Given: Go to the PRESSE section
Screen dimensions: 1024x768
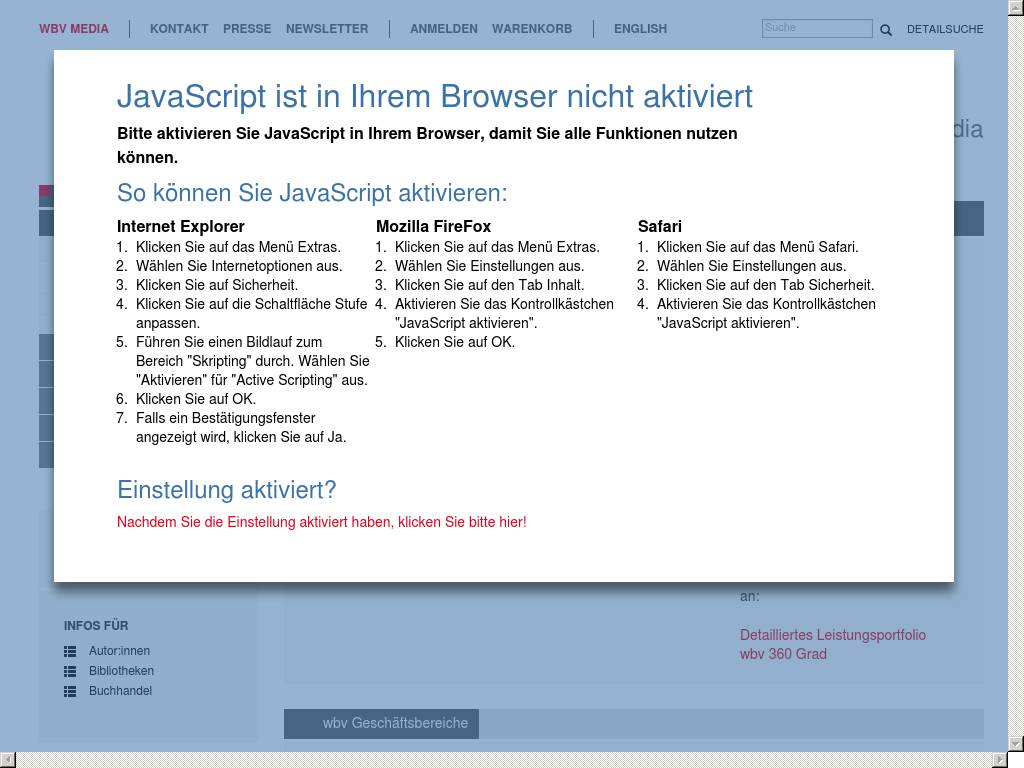Looking at the screenshot, I should 247,29.
